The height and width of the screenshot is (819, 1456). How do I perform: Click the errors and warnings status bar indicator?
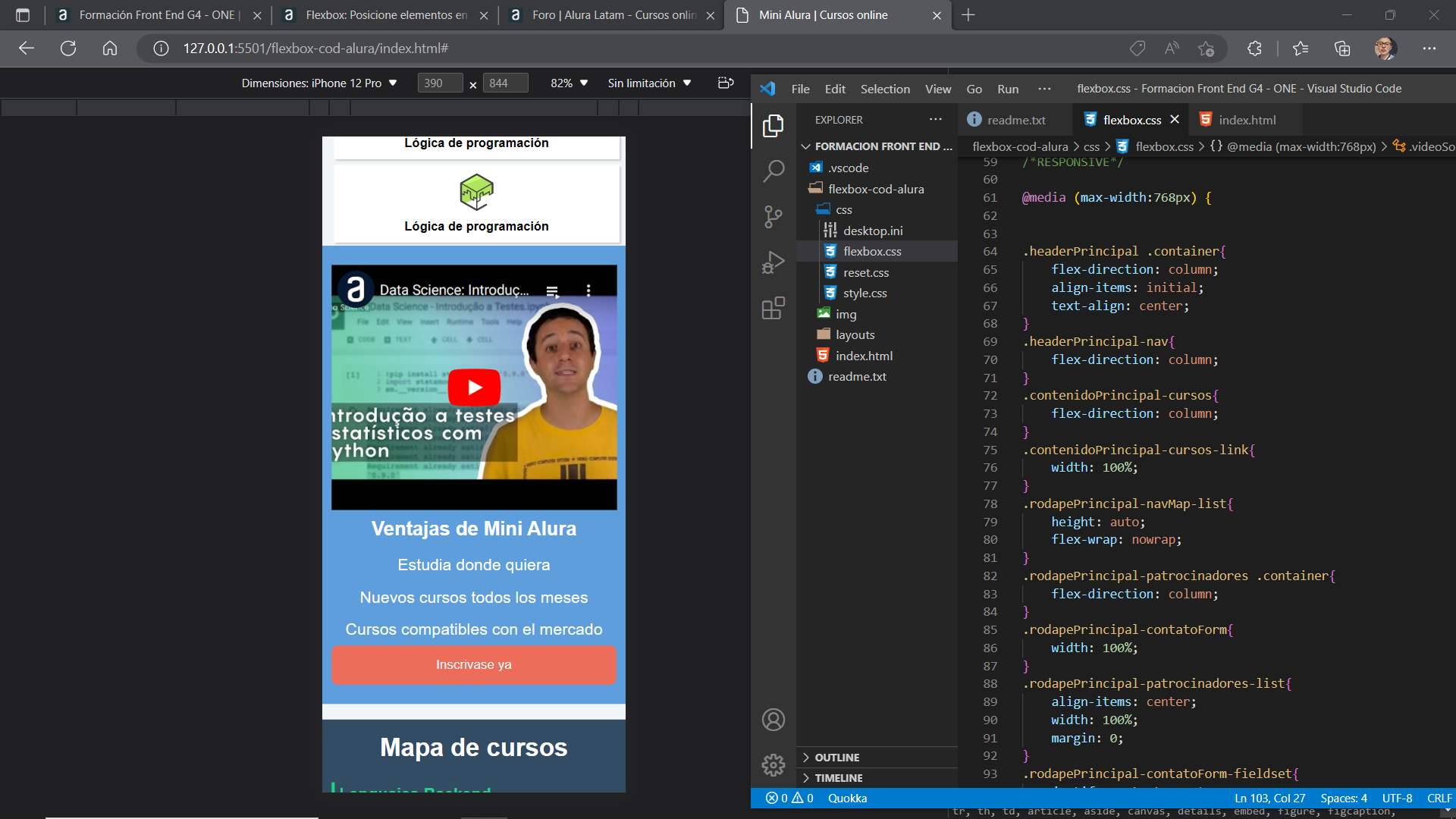point(789,799)
